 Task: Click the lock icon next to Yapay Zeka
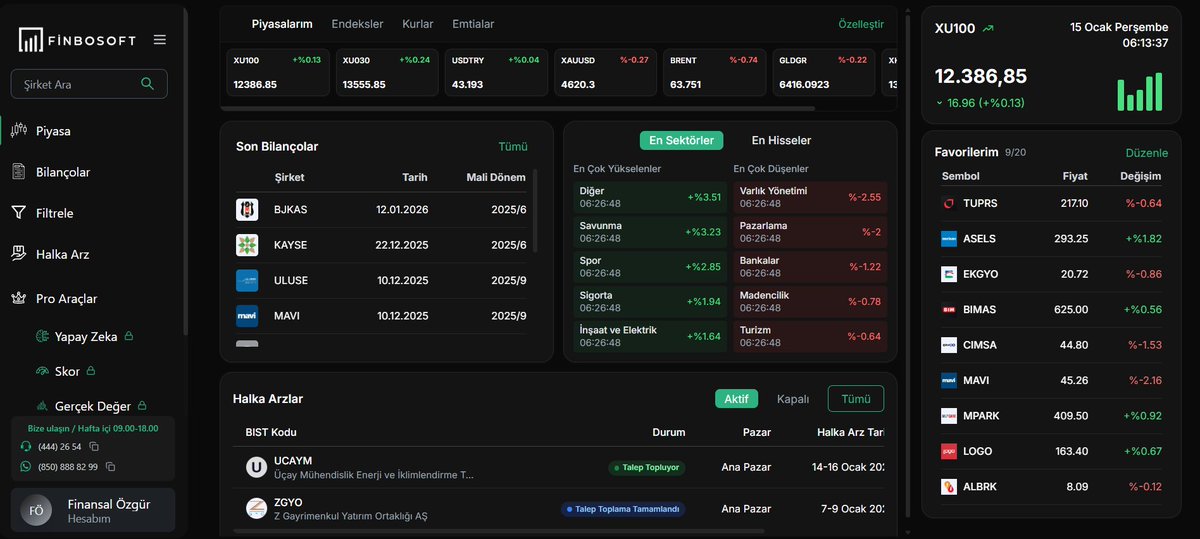click(129, 336)
